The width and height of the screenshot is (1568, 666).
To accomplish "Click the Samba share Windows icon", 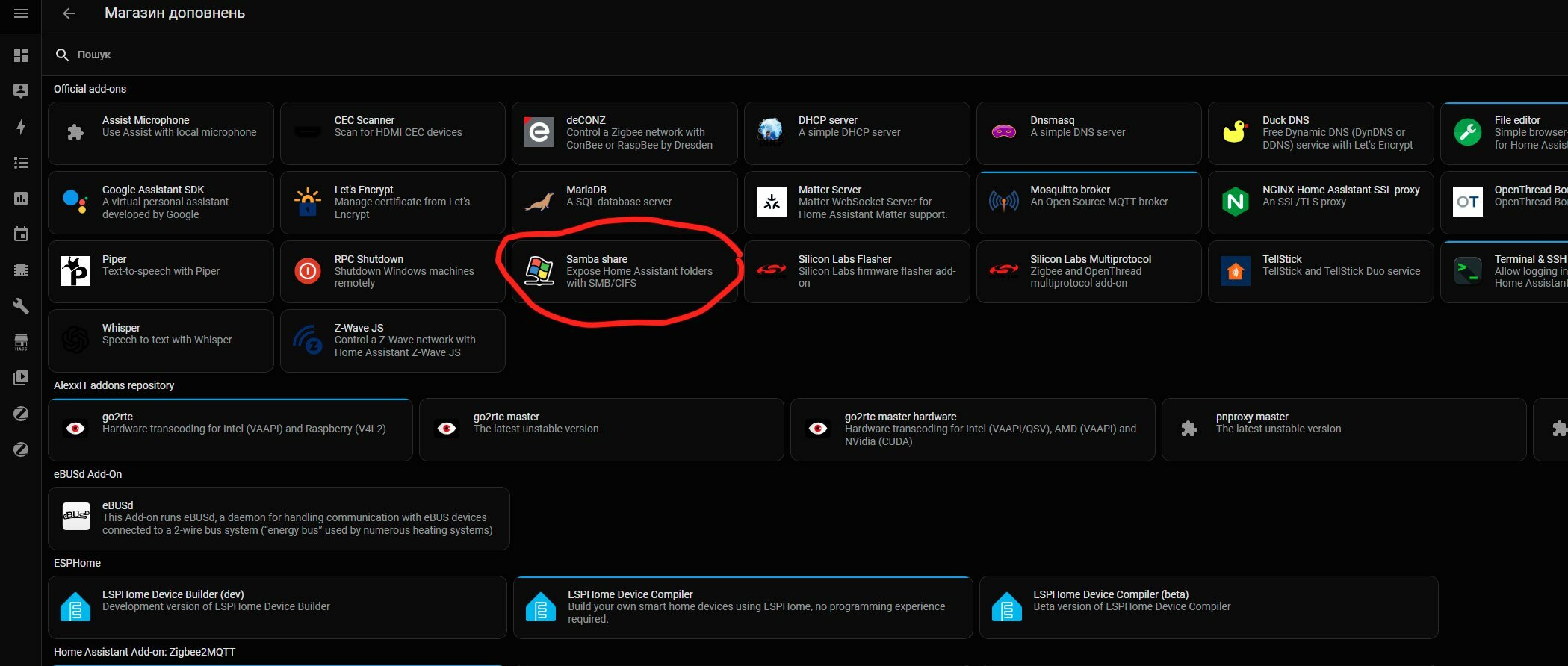I will pos(539,271).
